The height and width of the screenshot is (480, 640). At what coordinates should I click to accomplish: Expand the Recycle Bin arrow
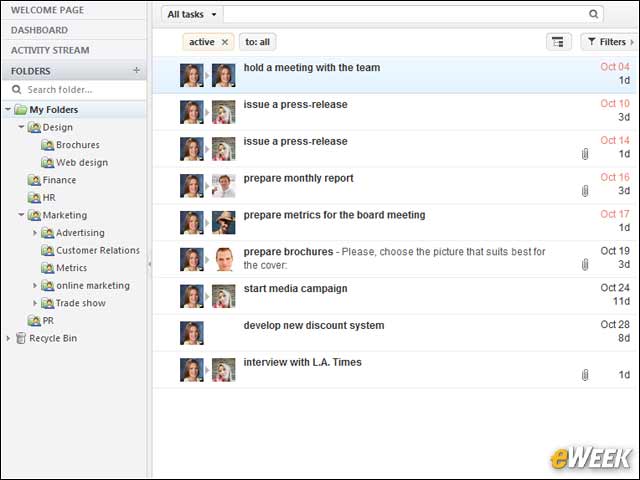(8, 338)
